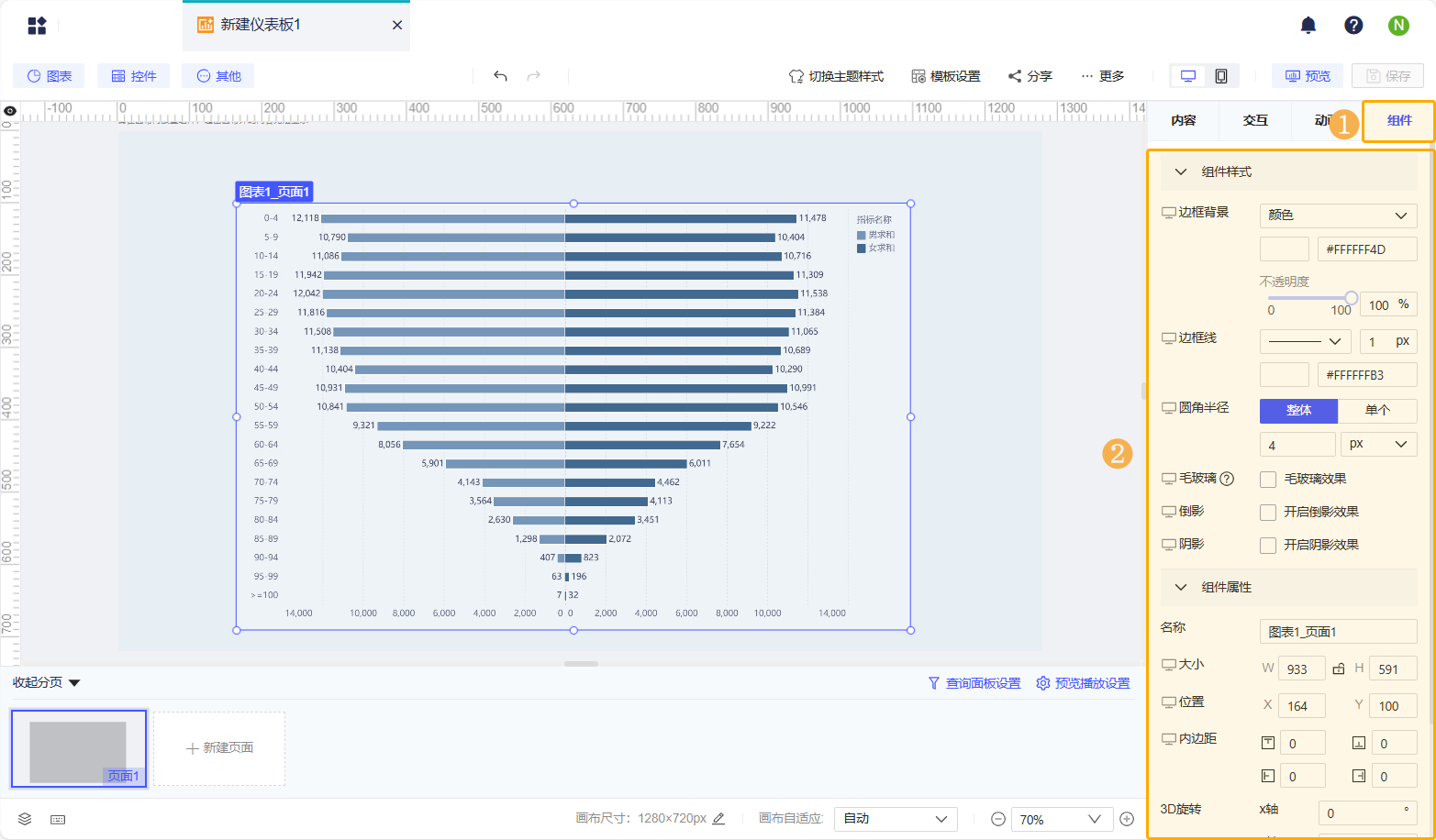Open the 控件 insert menu
This screenshot has width=1436, height=840.
coord(133,76)
